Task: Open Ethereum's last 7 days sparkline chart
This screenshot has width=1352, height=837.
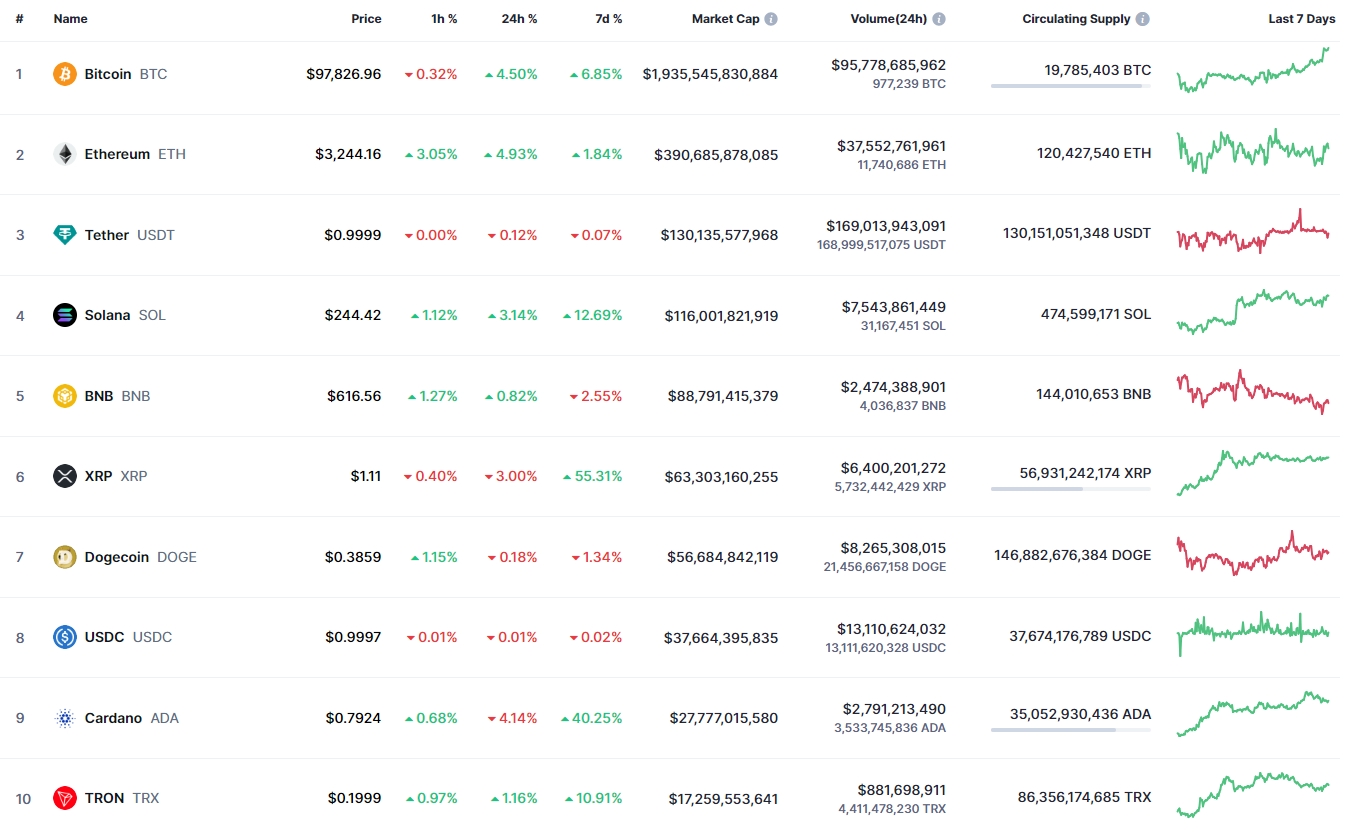Action: point(1253,151)
